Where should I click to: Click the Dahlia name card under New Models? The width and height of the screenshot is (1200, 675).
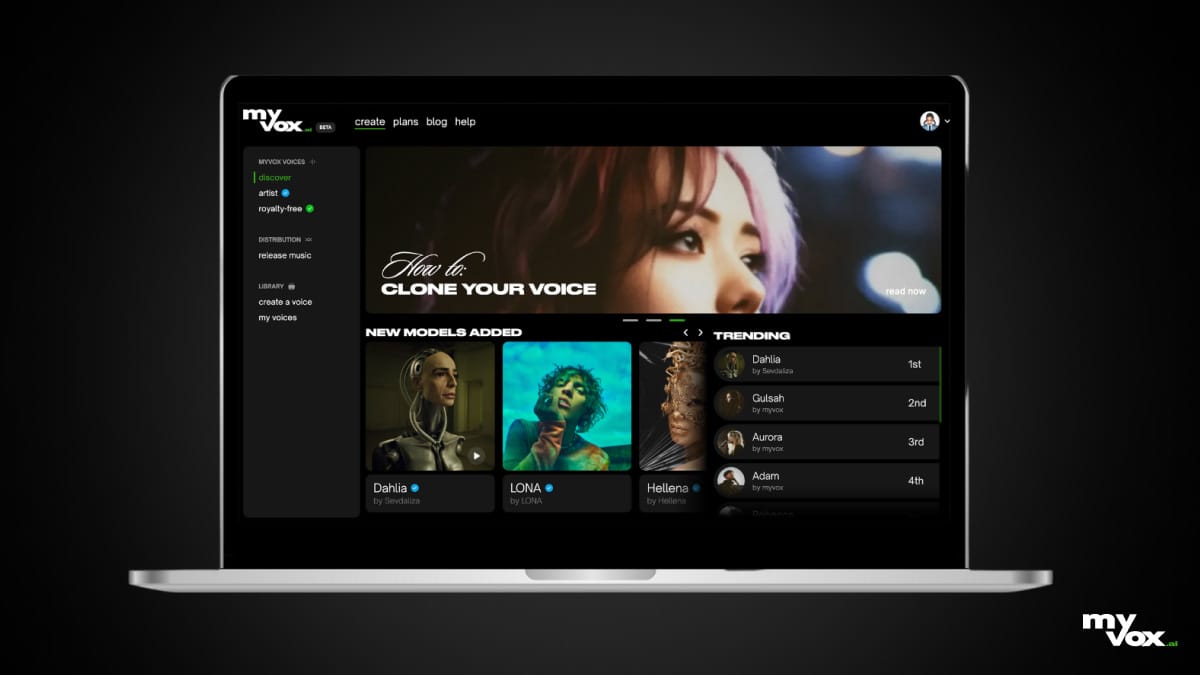pyautogui.click(x=430, y=493)
